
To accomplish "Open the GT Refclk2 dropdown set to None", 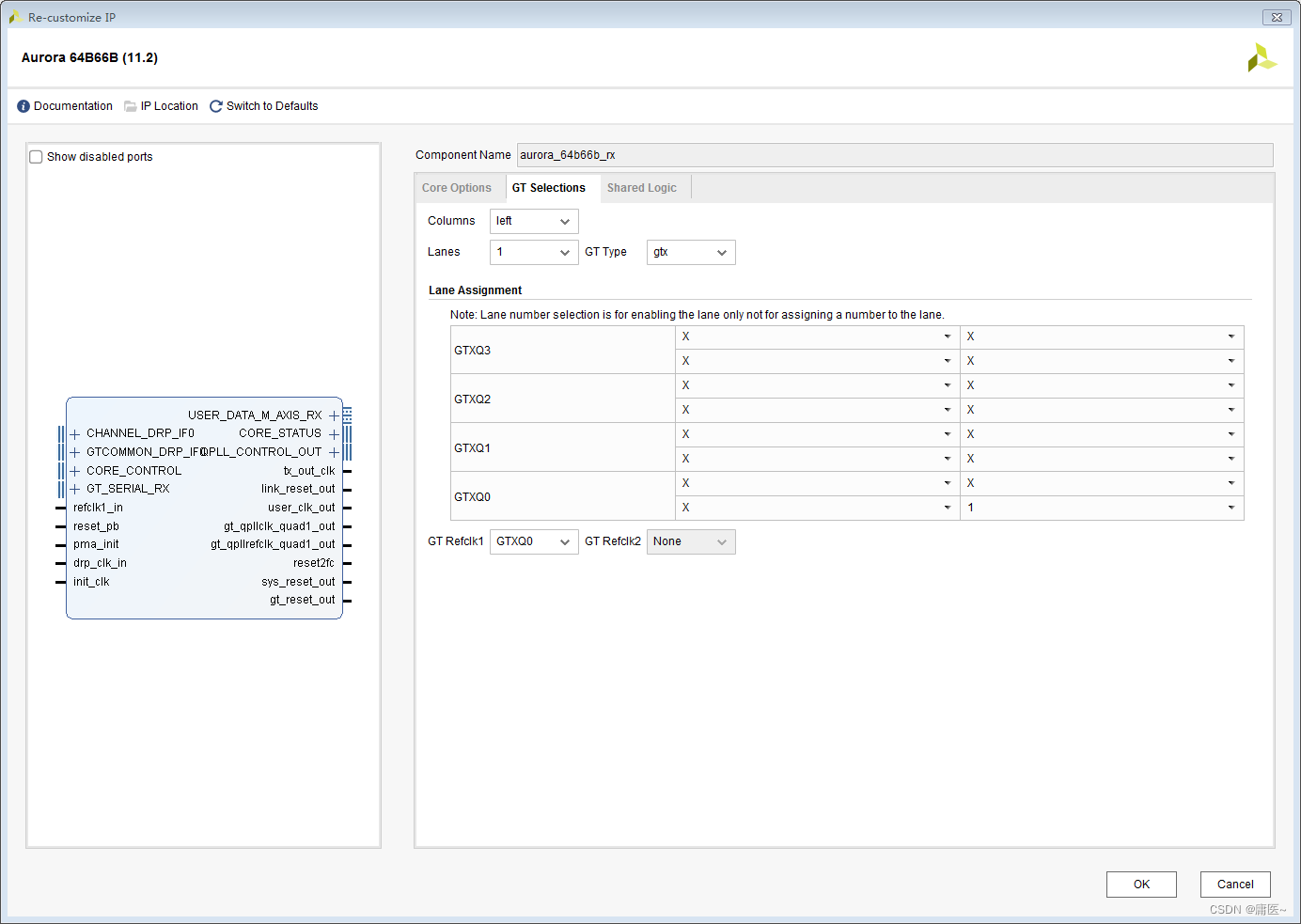I will 691,541.
